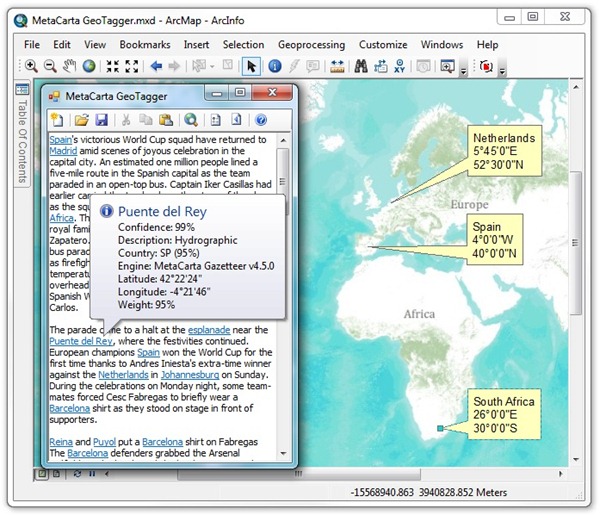Expand the Tools toolbar options arrow
The image size is (600, 515).
click(x=462, y=72)
